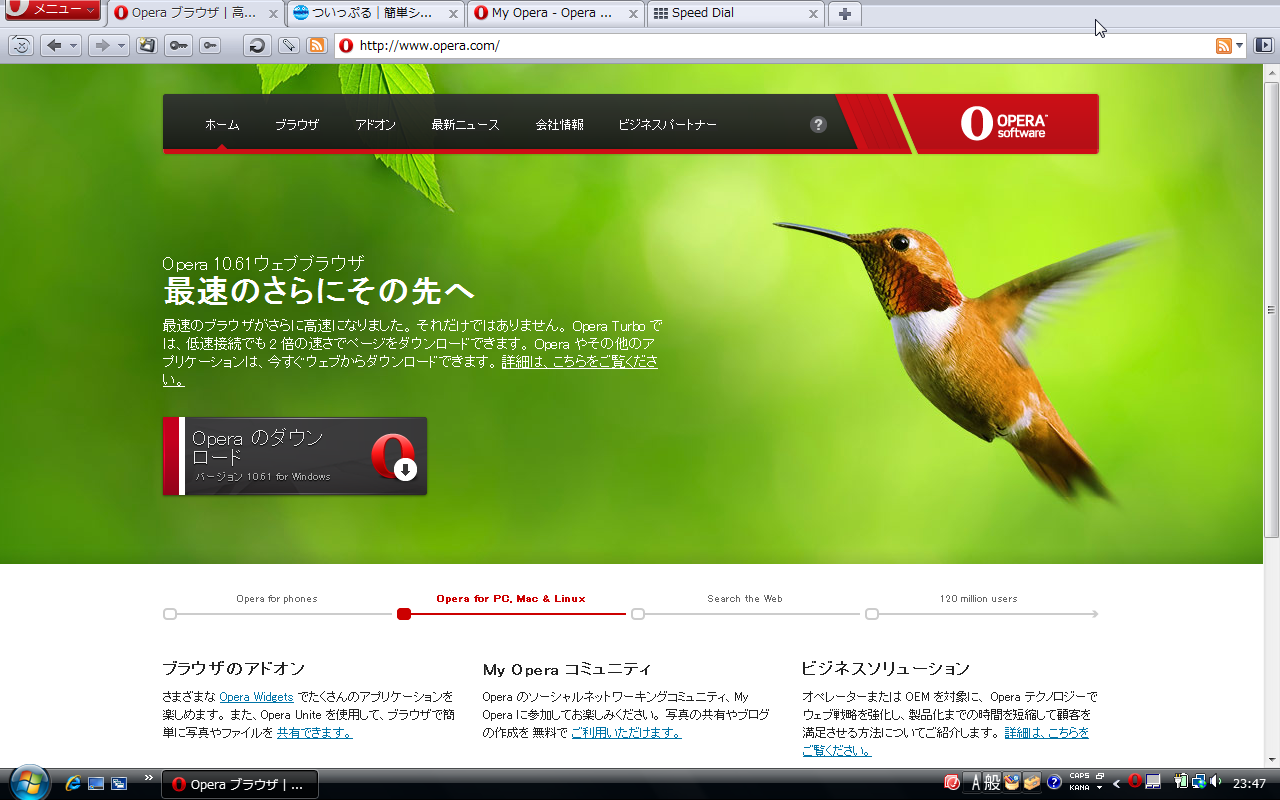Open the 共有できます。 link
This screenshot has height=800, width=1280.
click(x=314, y=733)
